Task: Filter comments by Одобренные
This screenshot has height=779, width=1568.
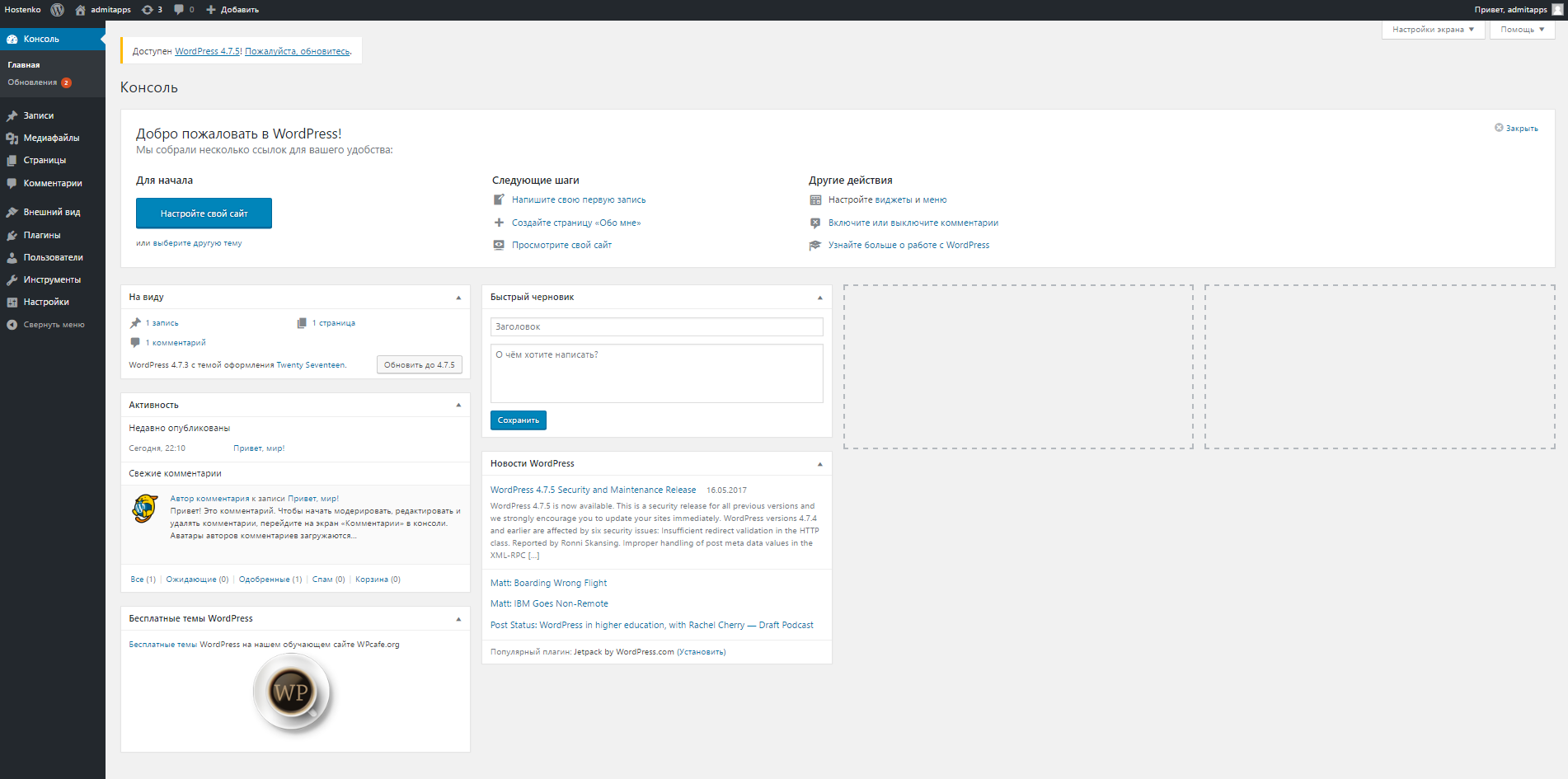Action: [270, 580]
